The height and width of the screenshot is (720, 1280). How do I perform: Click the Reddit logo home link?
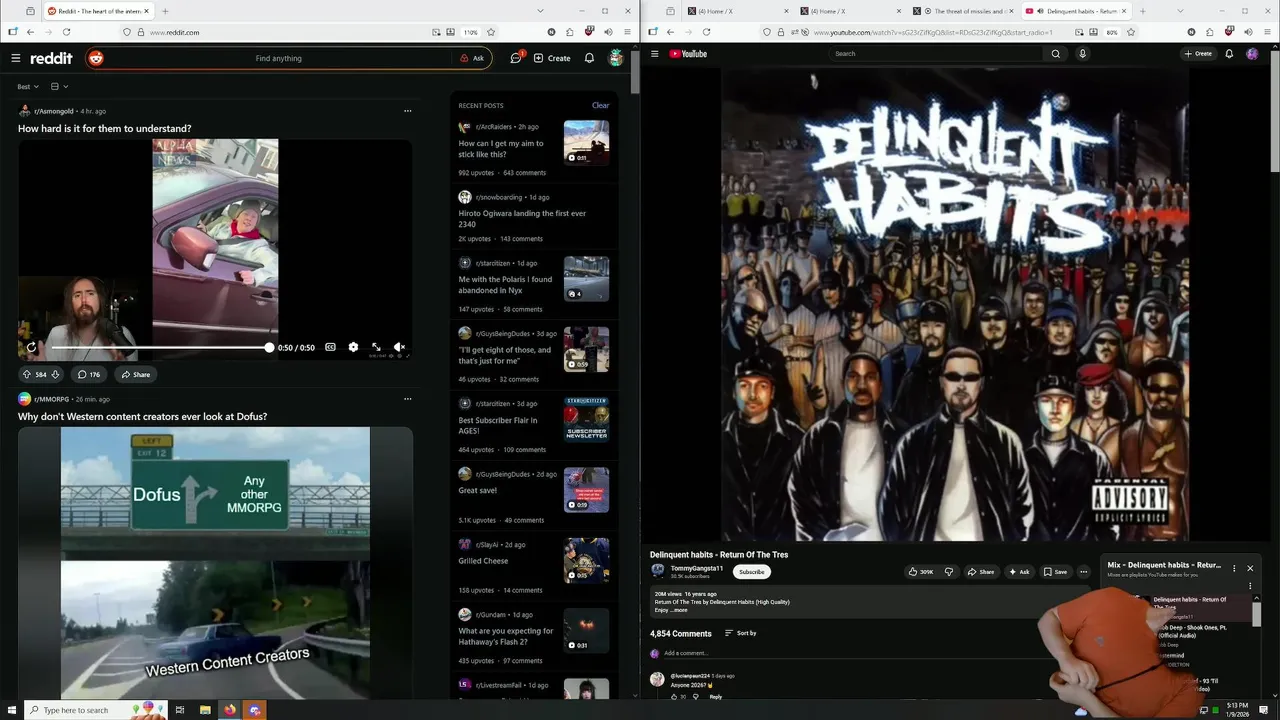[x=51, y=58]
